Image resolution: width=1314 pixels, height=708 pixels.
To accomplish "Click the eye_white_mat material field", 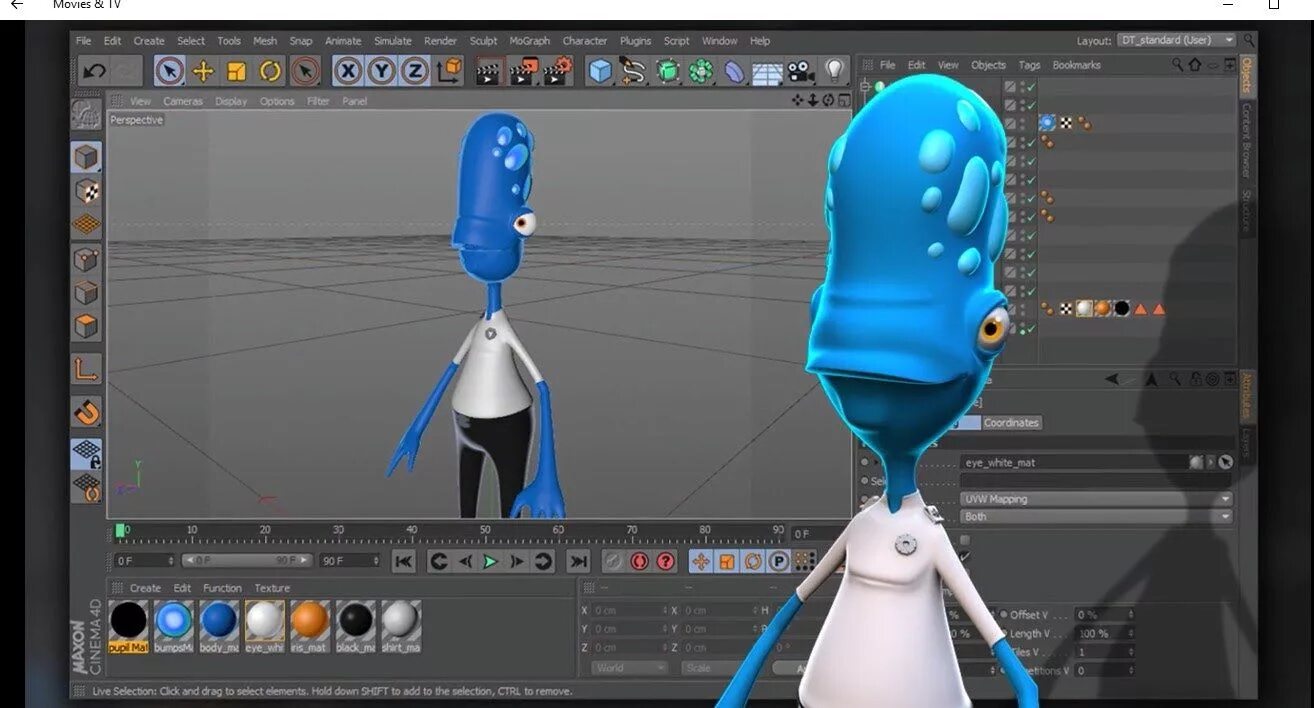I will click(x=1073, y=463).
